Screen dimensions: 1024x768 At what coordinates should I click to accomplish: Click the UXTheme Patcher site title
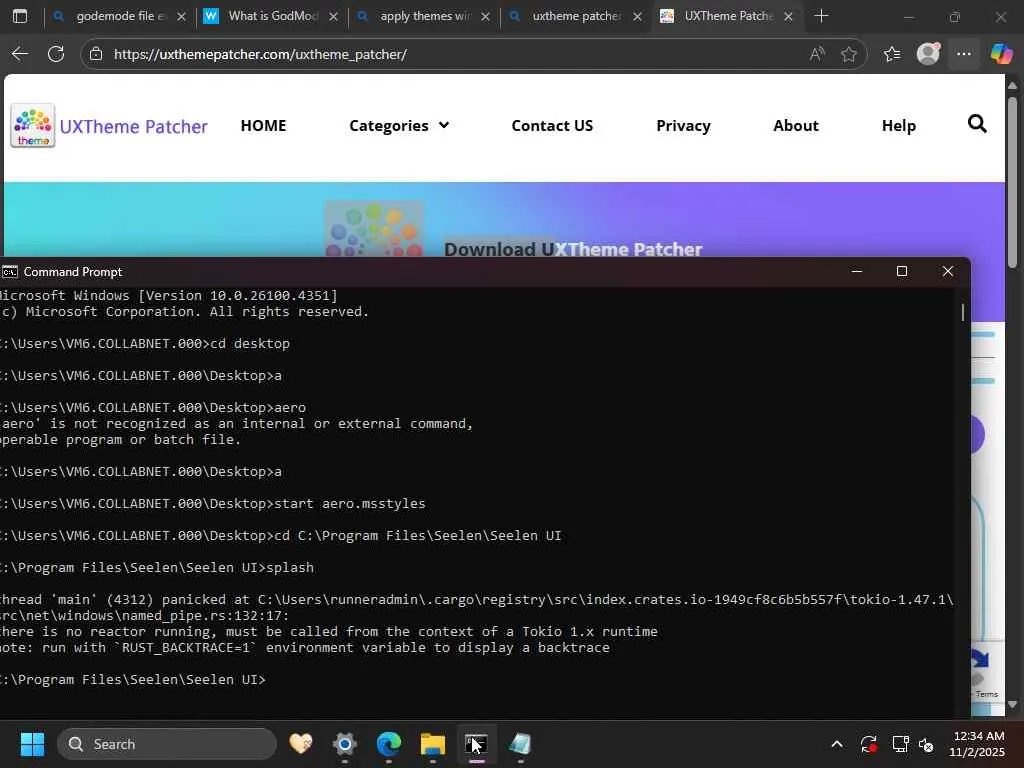(133, 126)
